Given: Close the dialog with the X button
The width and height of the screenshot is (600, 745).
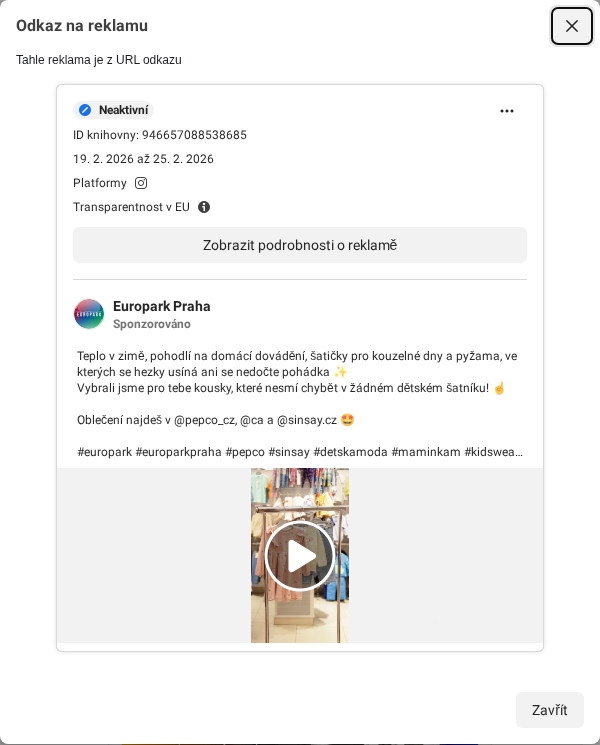Looking at the screenshot, I should 572,26.
